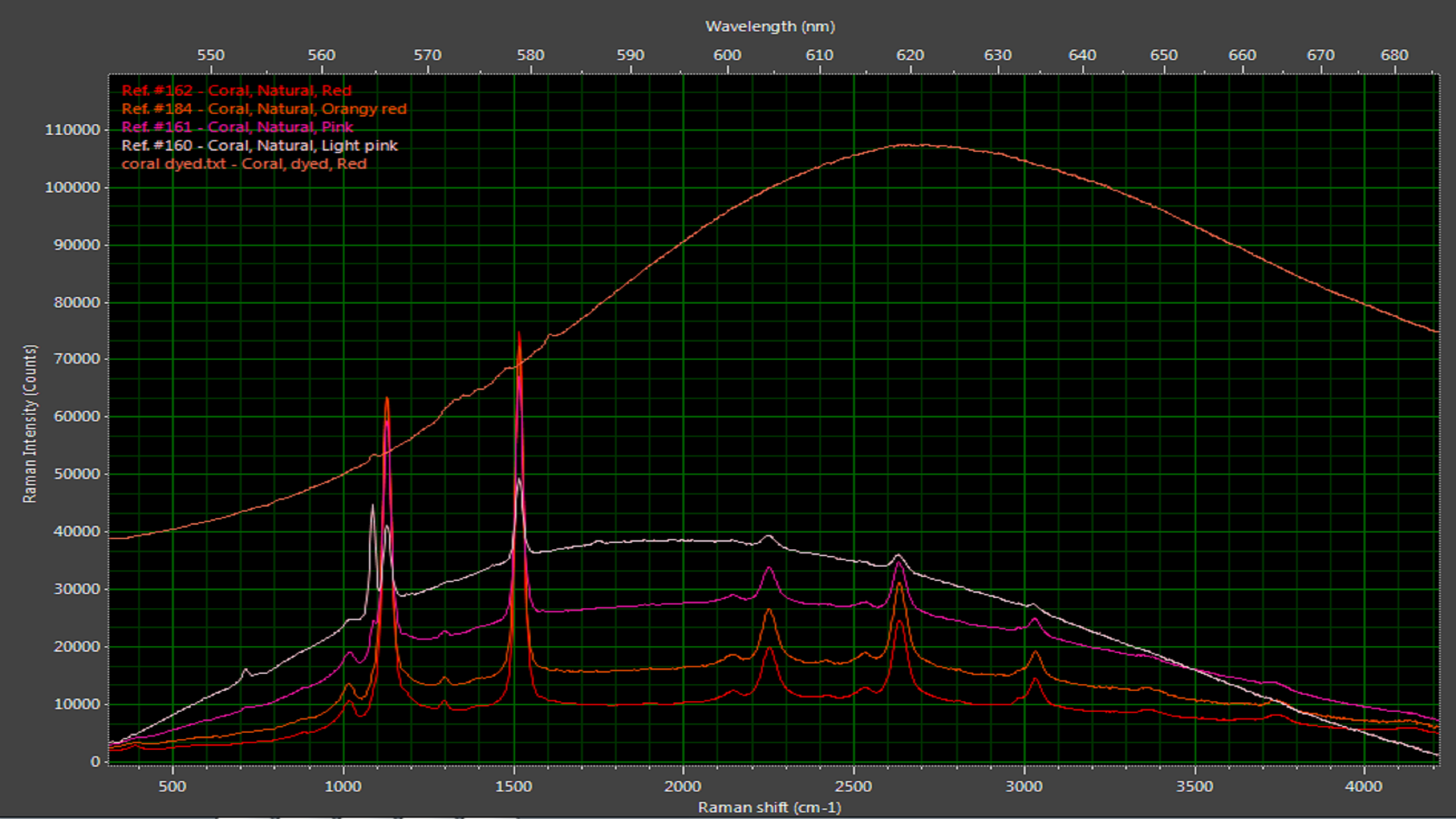The height and width of the screenshot is (819, 1456).
Task: Click the 4000 tick label on the Raman shift axis
Action: pos(1364,786)
